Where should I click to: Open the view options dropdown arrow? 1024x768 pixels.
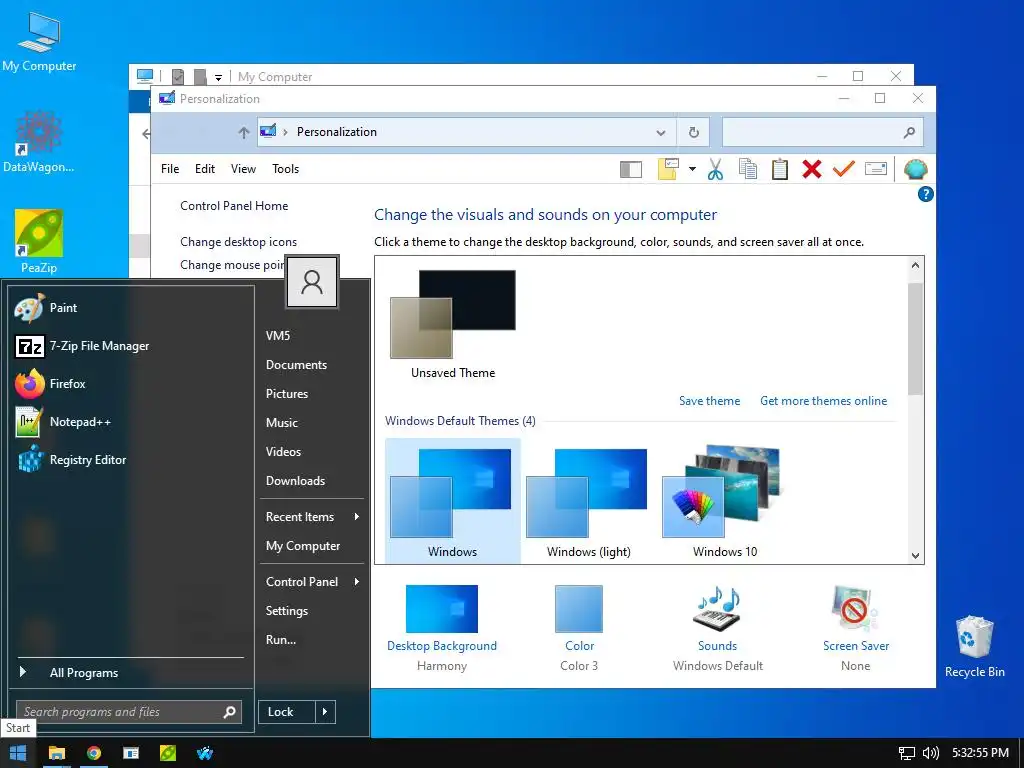(692, 169)
